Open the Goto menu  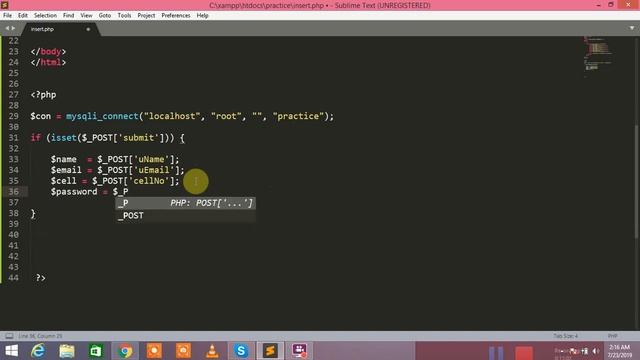click(x=104, y=16)
